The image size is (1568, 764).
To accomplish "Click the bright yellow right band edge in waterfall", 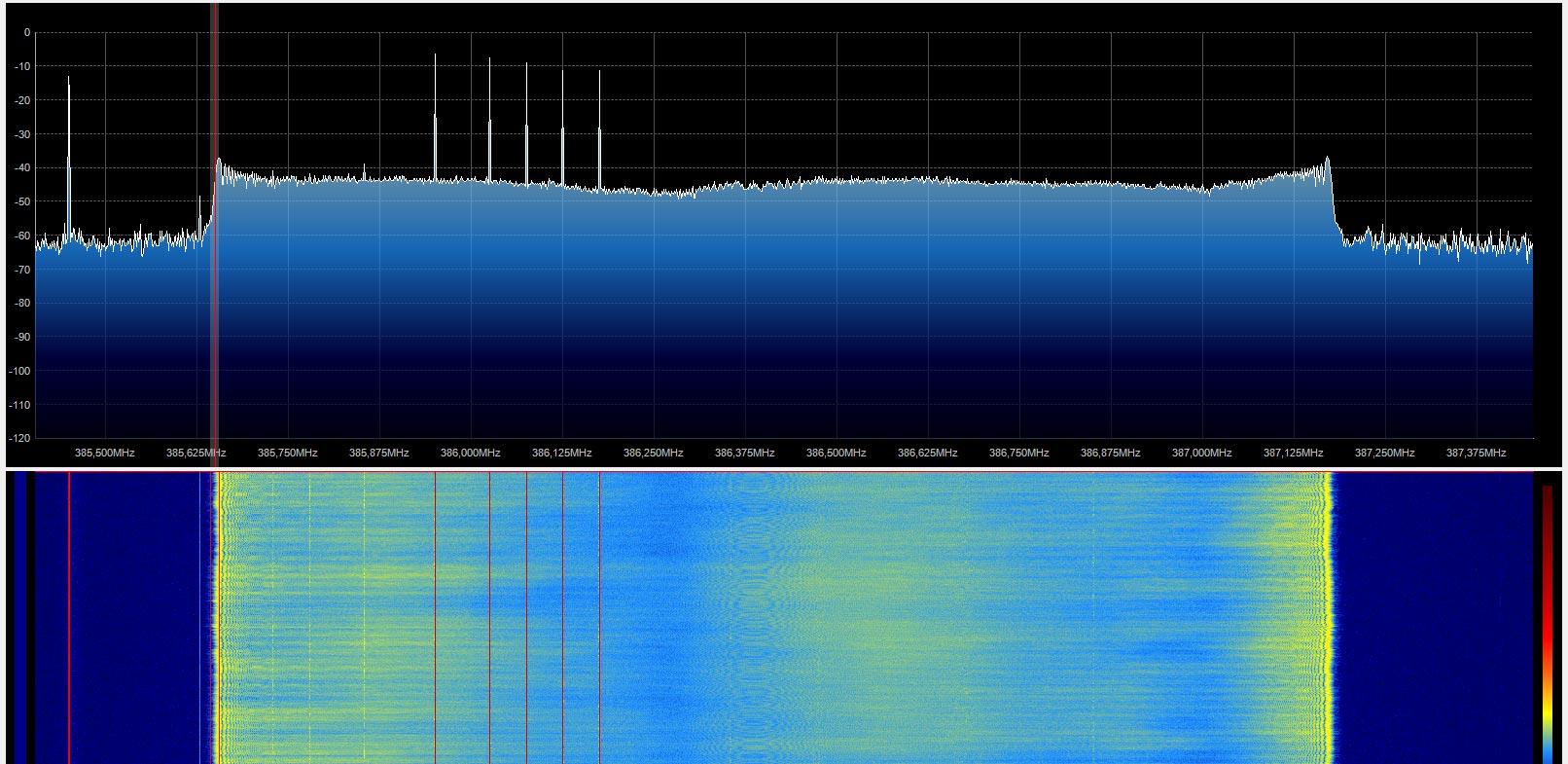I will tap(1327, 618).
